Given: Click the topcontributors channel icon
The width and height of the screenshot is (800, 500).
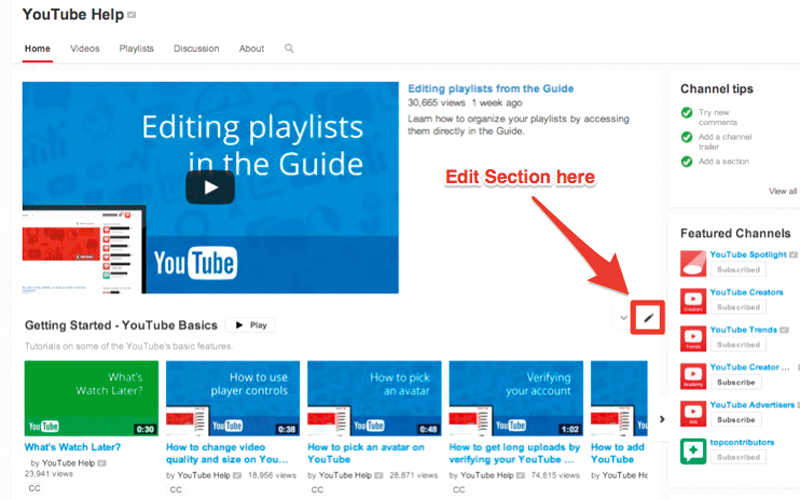Looking at the screenshot, I should point(693,450).
